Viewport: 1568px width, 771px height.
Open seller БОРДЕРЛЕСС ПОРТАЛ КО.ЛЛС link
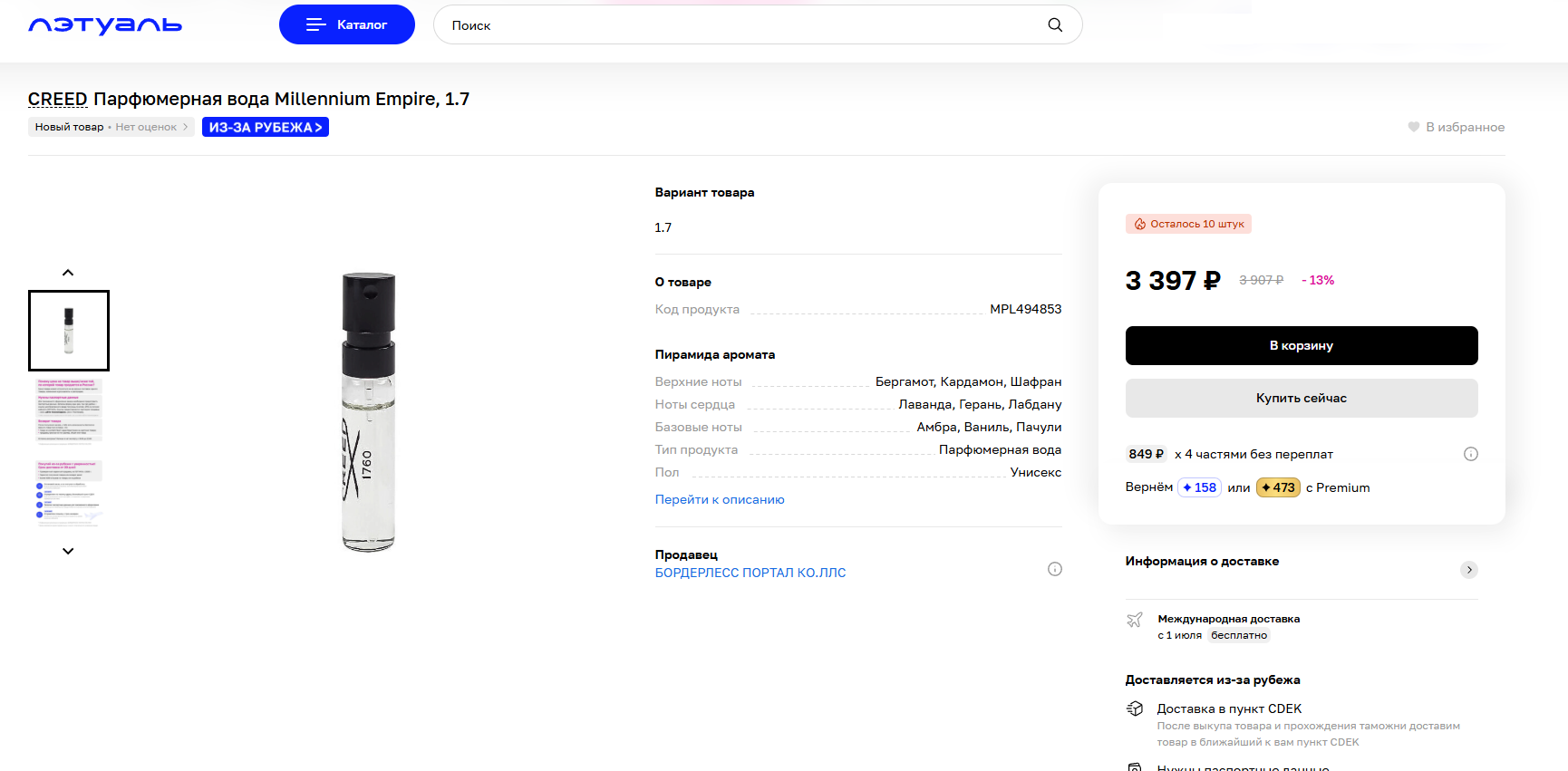[750, 573]
